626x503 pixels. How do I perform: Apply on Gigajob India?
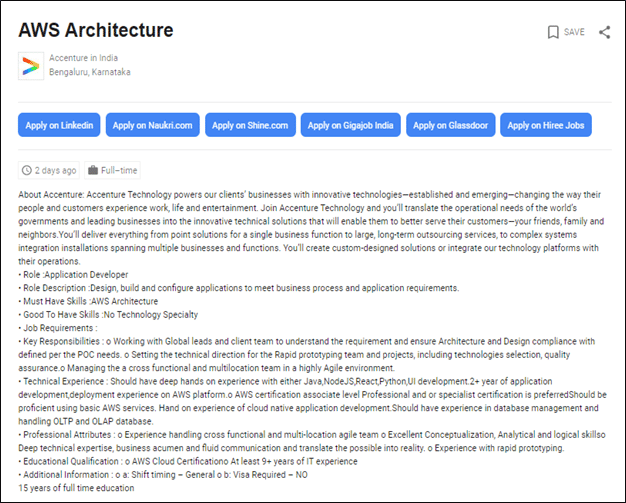coord(351,125)
